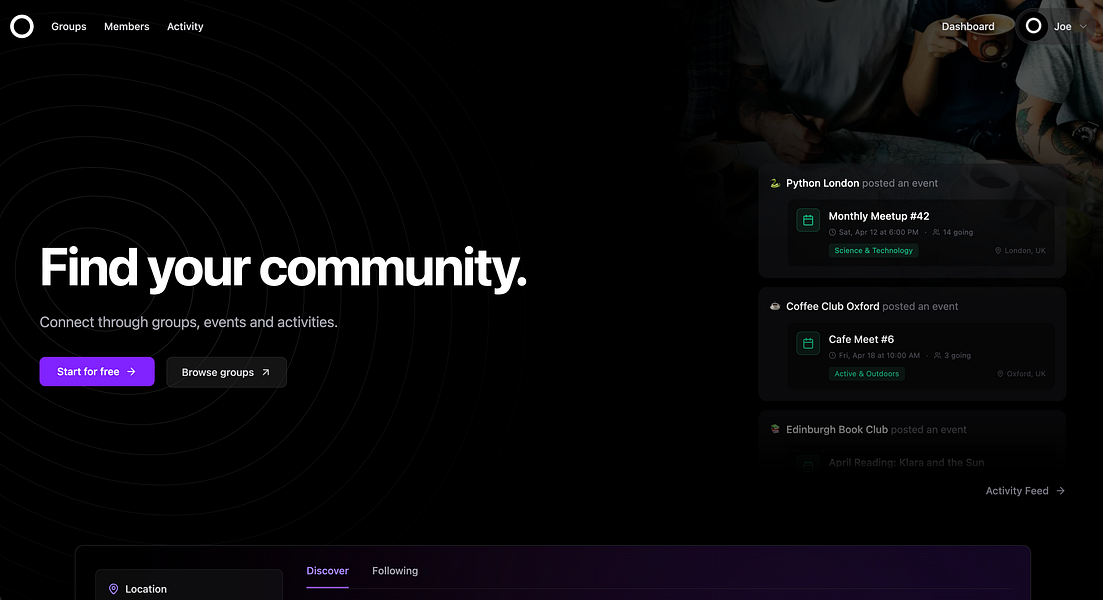
Task: Open the Groups nav item
Action: pyautogui.click(x=69, y=27)
